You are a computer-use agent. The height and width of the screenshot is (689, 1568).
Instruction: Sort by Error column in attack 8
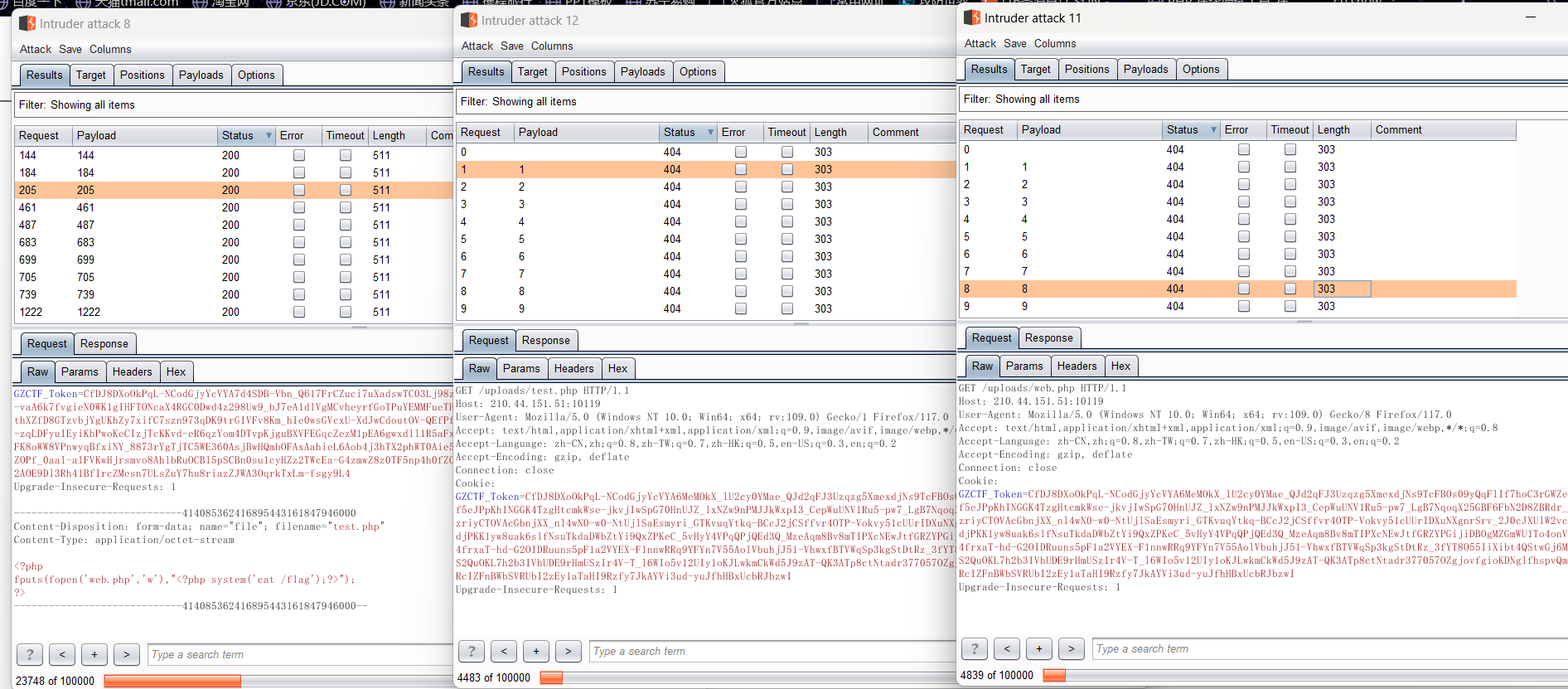tap(298, 135)
